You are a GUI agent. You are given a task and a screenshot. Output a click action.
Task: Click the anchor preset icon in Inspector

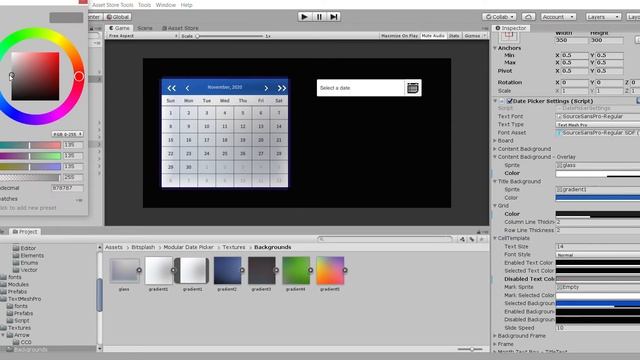coord(509,36)
